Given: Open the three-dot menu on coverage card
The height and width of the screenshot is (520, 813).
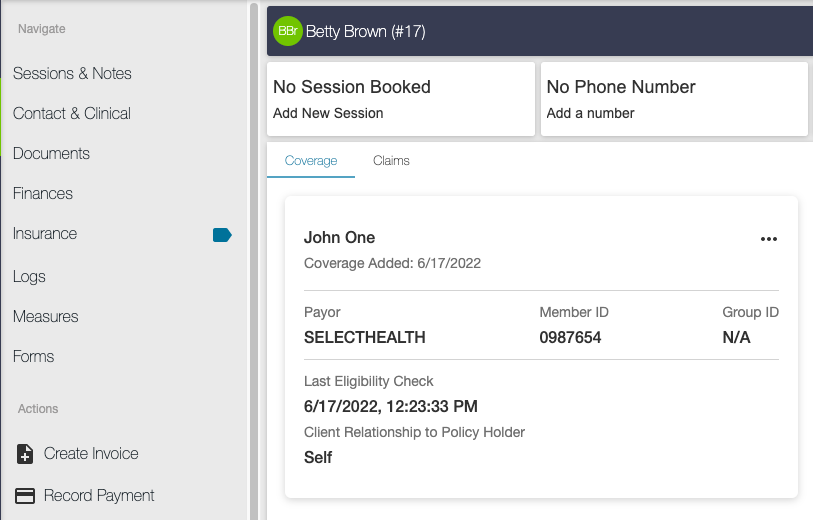Looking at the screenshot, I should (x=768, y=239).
